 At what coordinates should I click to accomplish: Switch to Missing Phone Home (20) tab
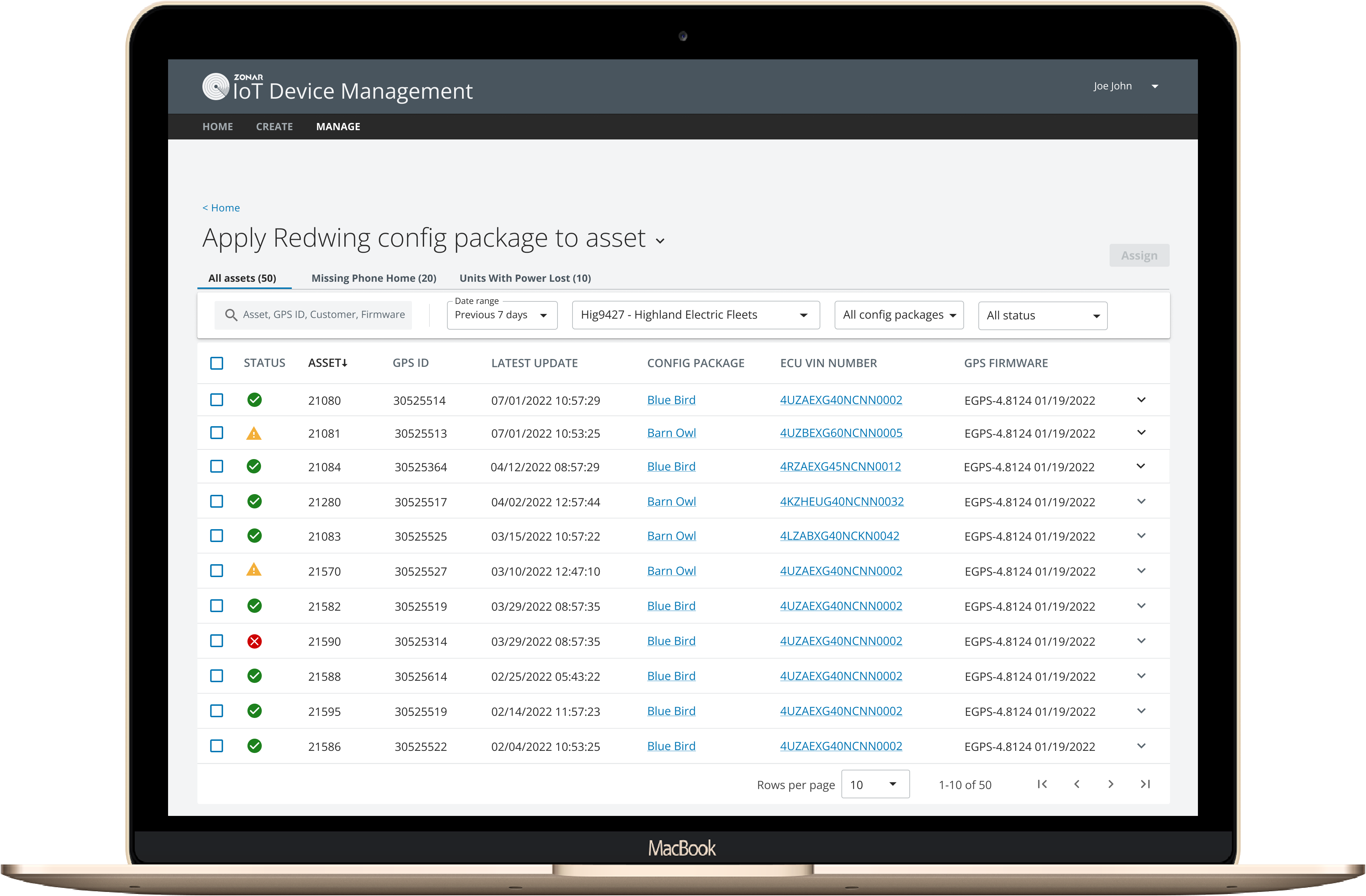pos(374,279)
